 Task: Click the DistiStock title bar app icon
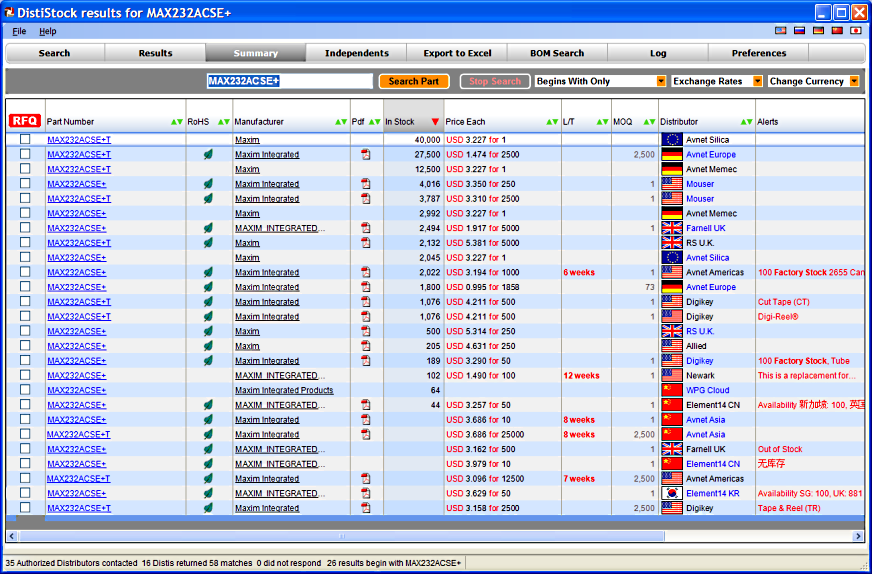coord(9,12)
